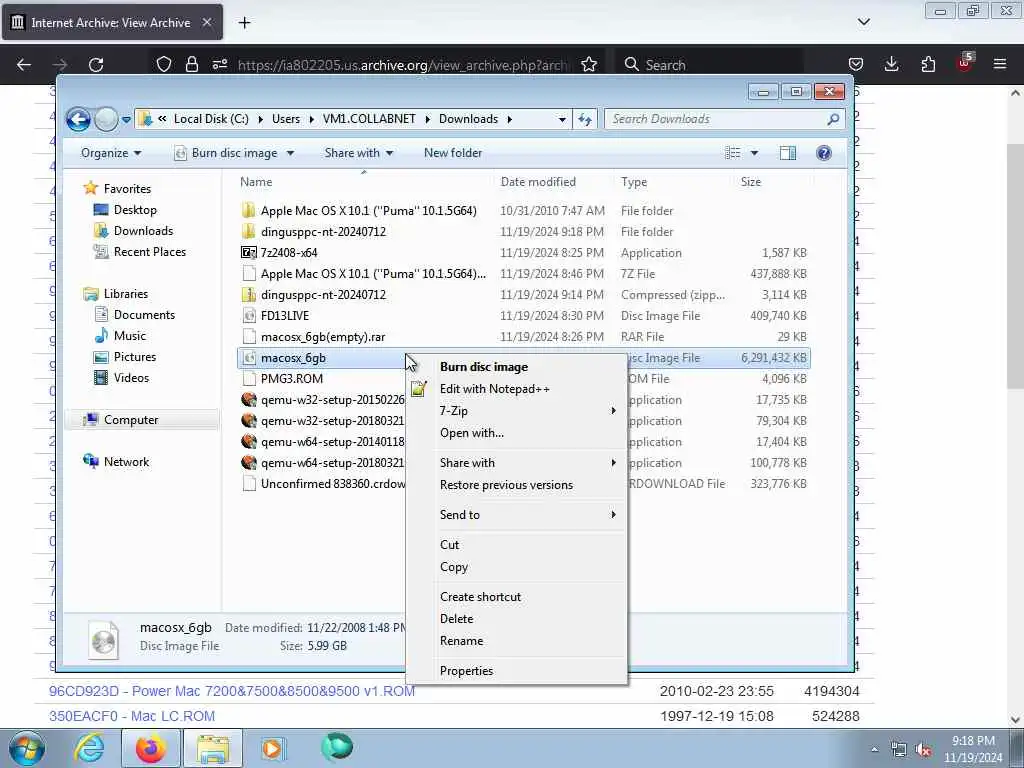Toggle the preview pane

coord(788,153)
